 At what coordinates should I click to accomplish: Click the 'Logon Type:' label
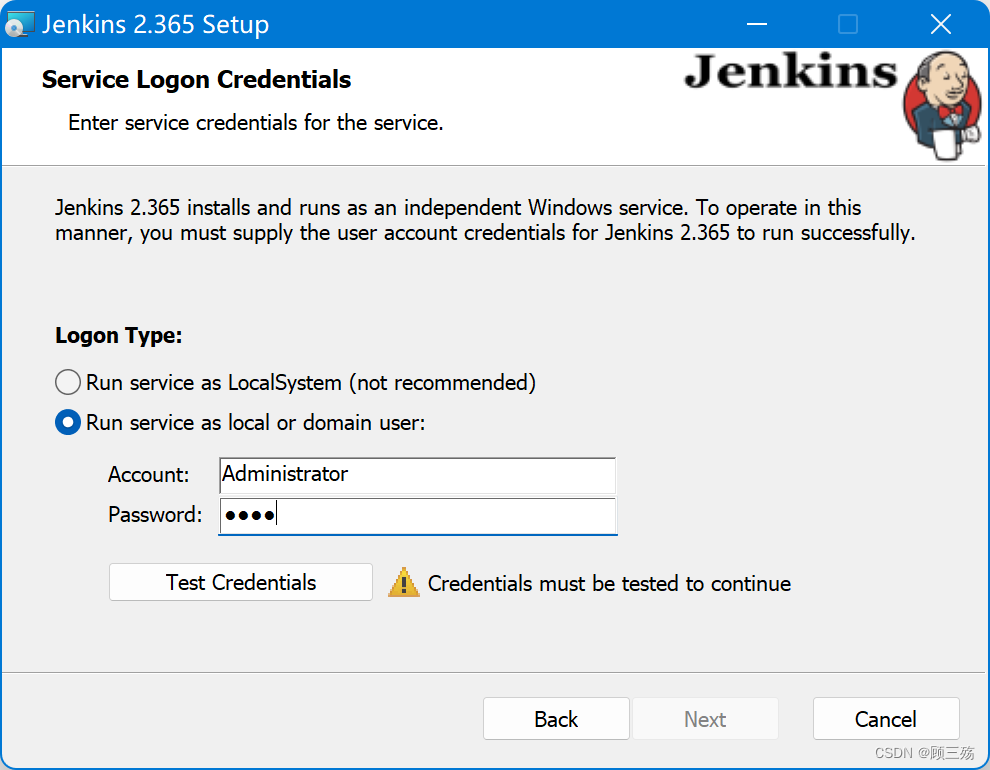(119, 336)
